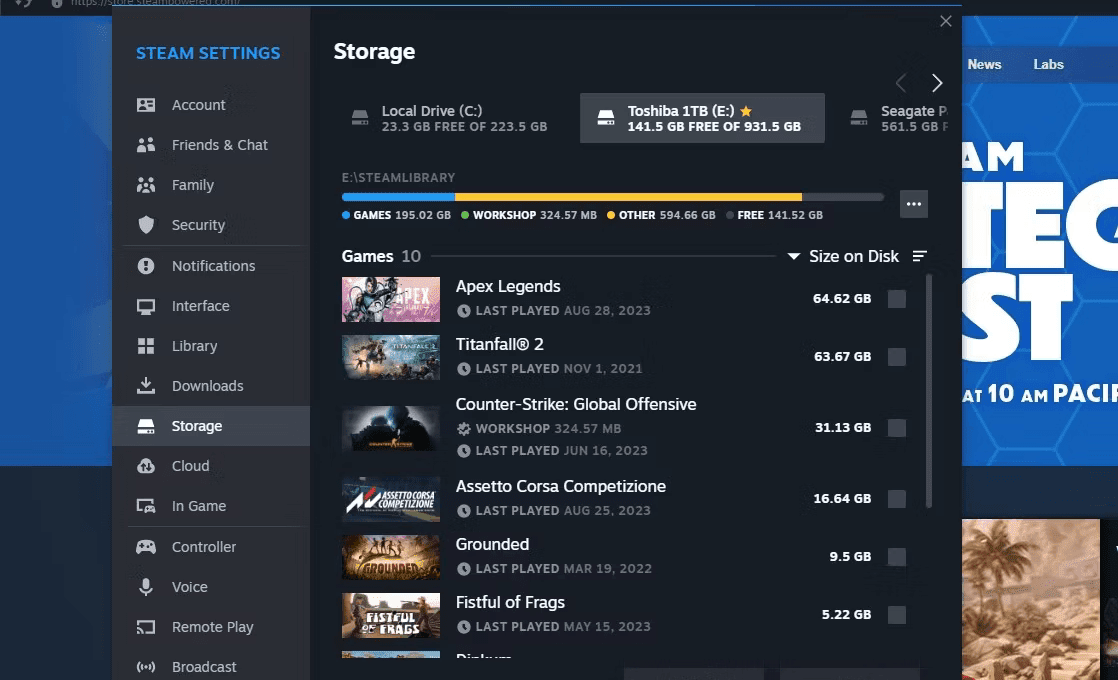
Task: Click the clock icon under Titanfall 2
Action: [x=463, y=369]
